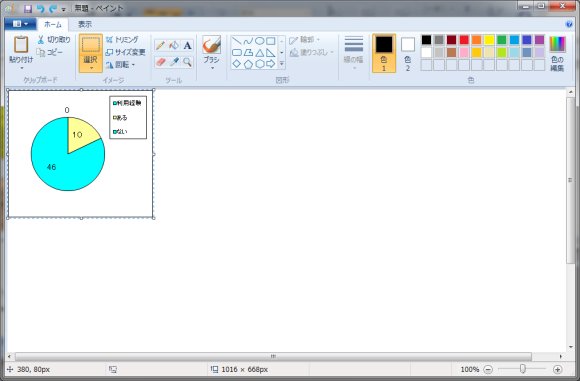Image resolution: width=580 pixels, height=381 pixels.
Task: Switch to the View (表示) tab
Action: coord(85,24)
